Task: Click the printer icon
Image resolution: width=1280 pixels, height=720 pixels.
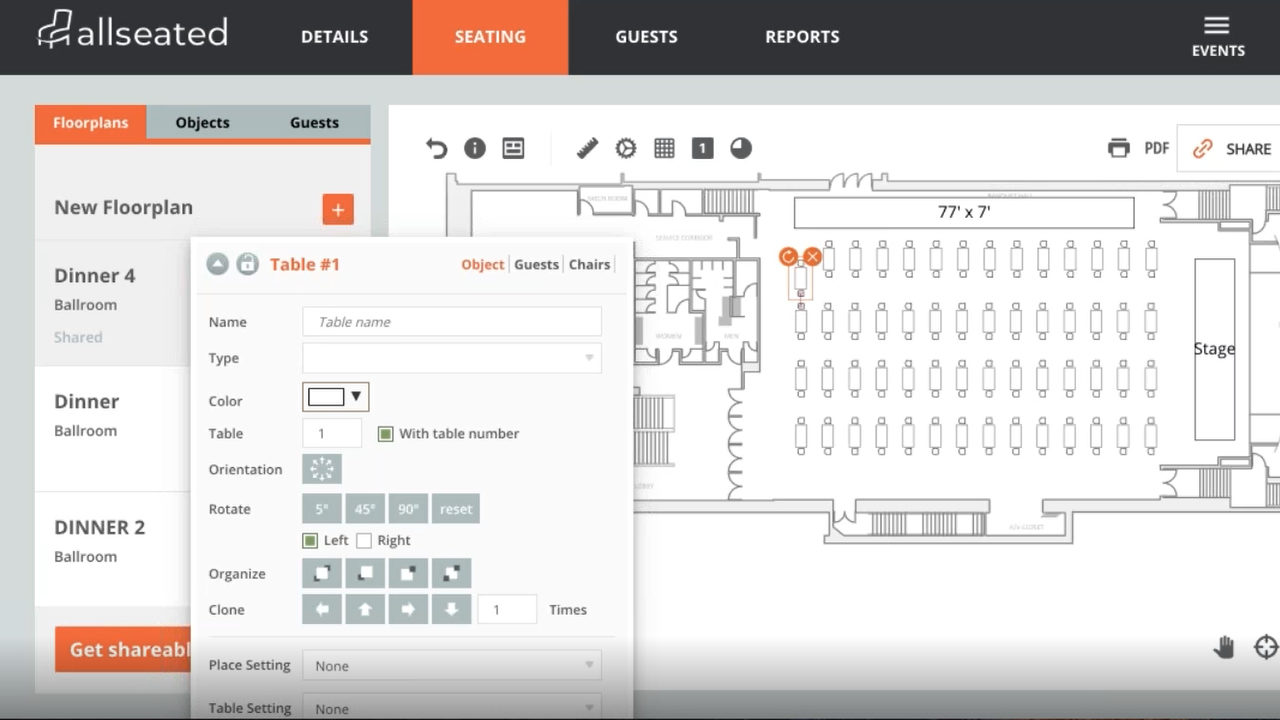Action: 1118,148
